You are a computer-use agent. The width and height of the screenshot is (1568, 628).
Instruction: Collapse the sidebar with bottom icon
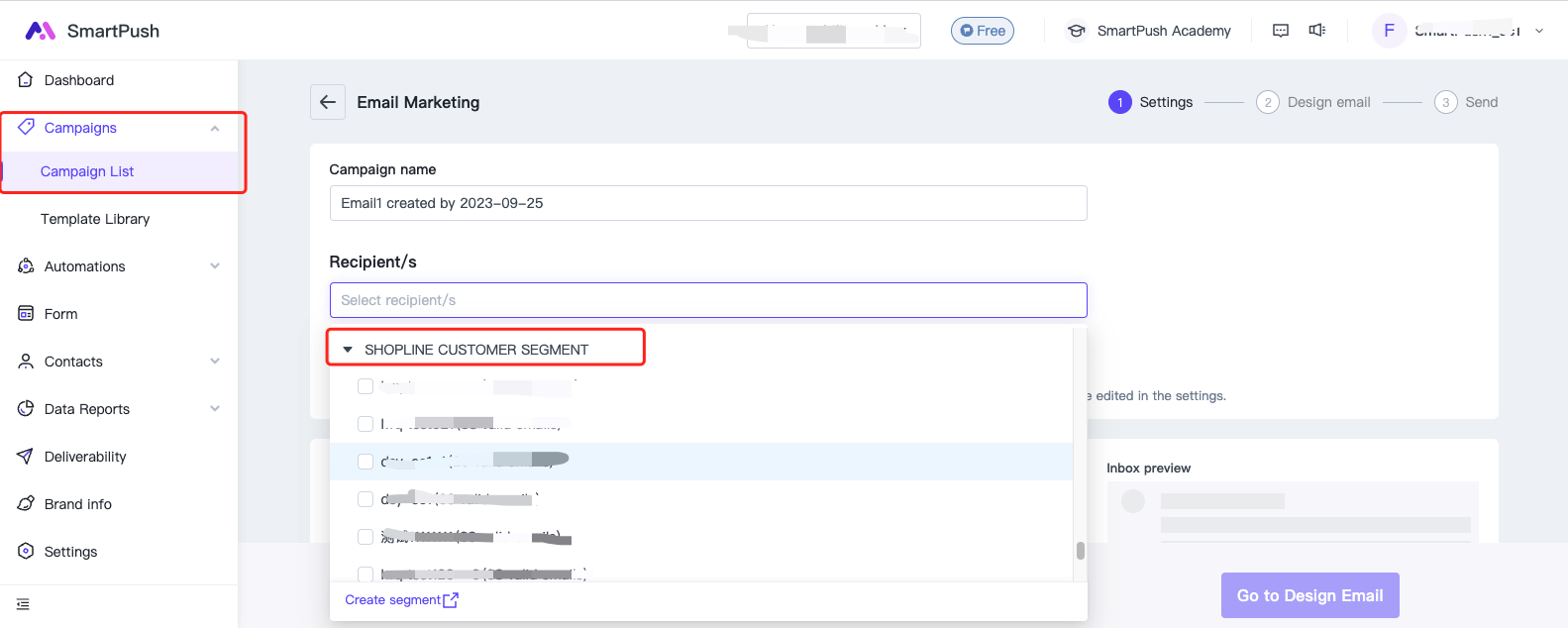[23, 604]
